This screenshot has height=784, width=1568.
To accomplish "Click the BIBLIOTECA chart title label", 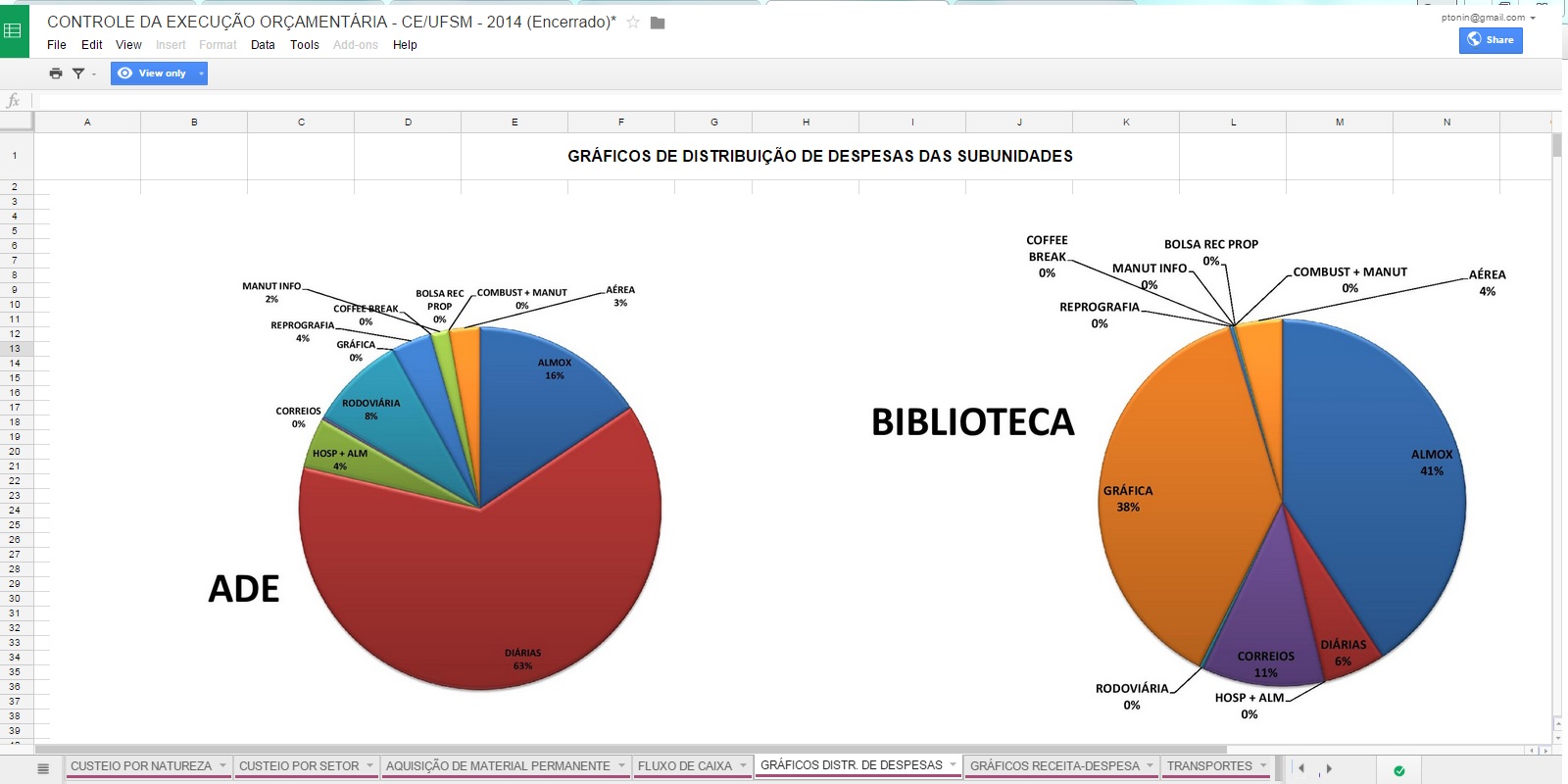I will [x=973, y=422].
